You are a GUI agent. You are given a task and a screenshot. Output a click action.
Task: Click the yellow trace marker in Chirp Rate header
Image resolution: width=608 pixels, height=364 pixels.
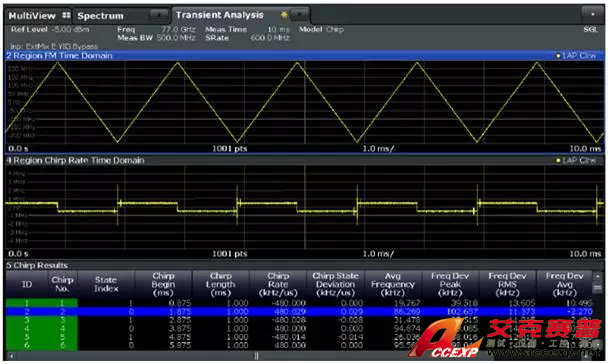[558, 160]
